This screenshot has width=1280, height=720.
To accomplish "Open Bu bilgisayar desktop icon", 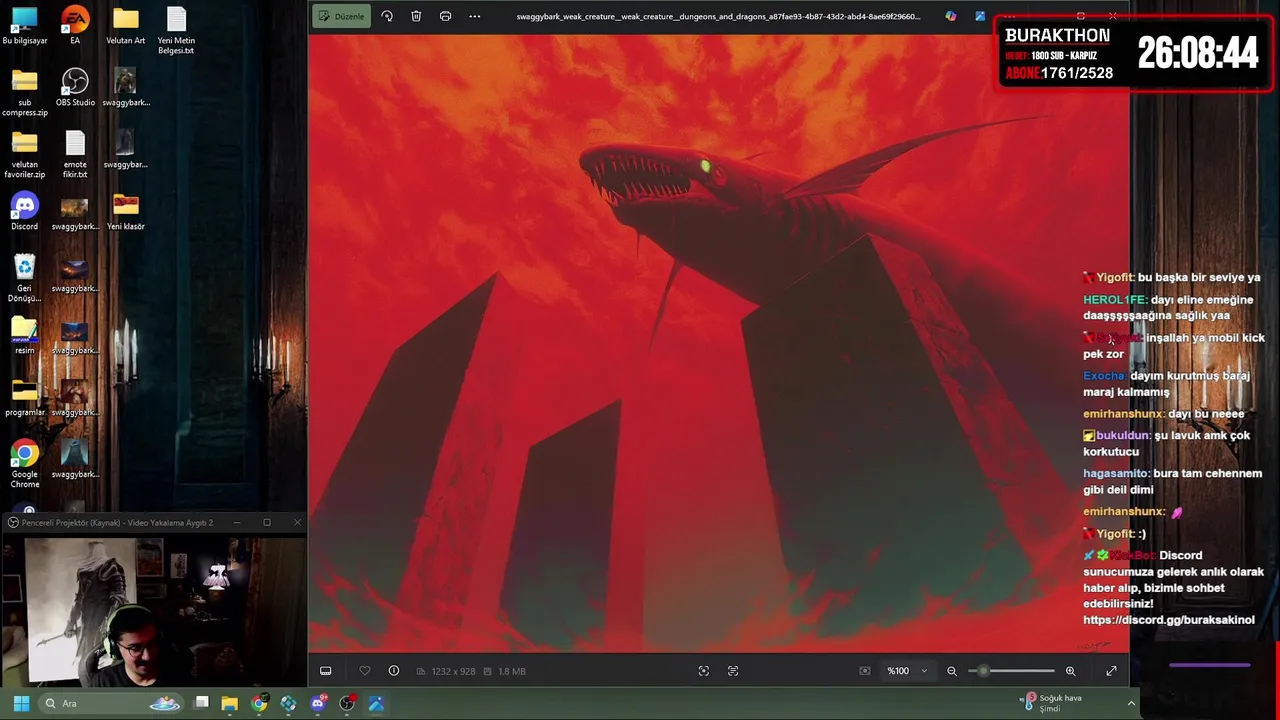I will tap(24, 26).
